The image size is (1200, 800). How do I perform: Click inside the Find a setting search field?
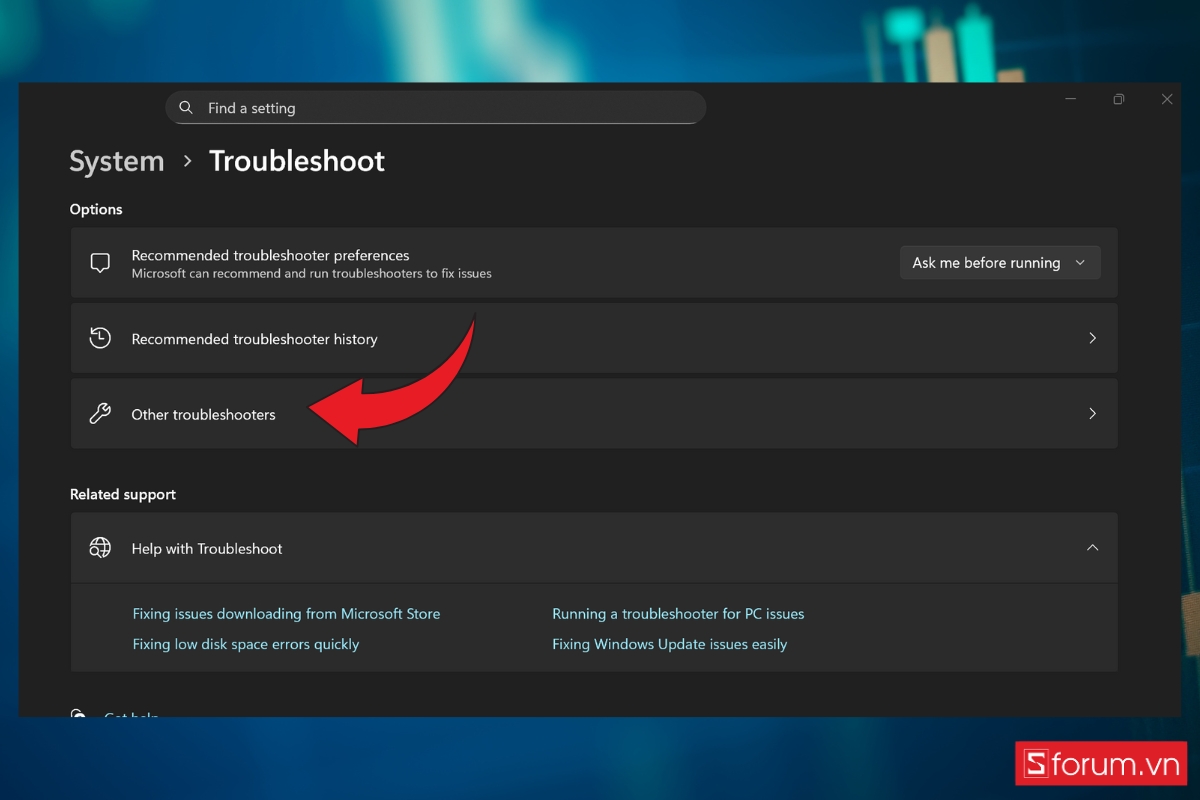[435, 107]
